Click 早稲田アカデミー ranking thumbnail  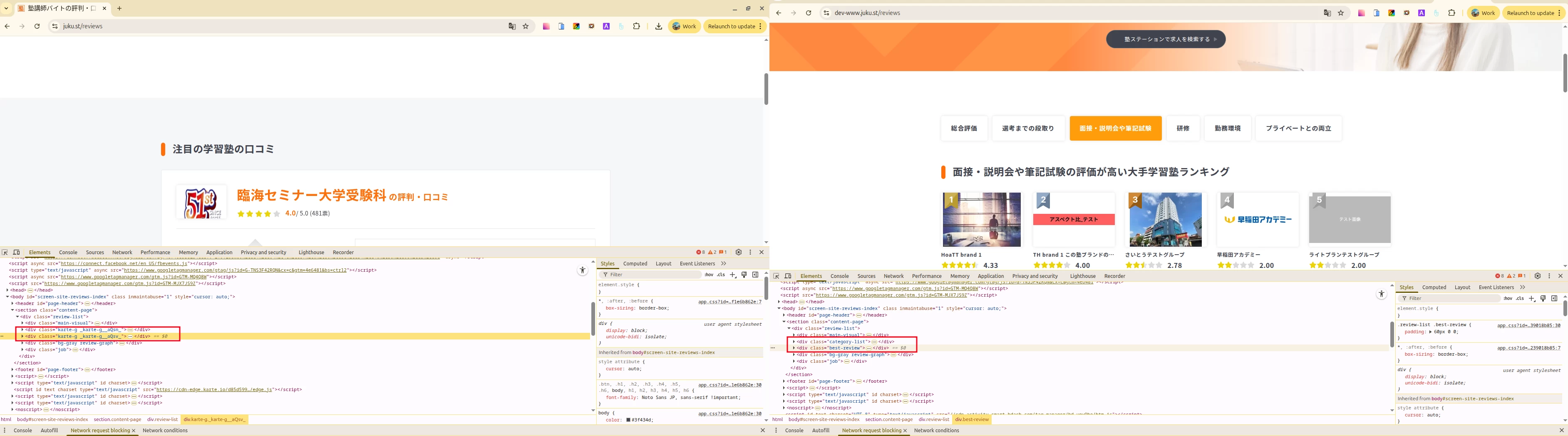pyautogui.click(x=1258, y=220)
